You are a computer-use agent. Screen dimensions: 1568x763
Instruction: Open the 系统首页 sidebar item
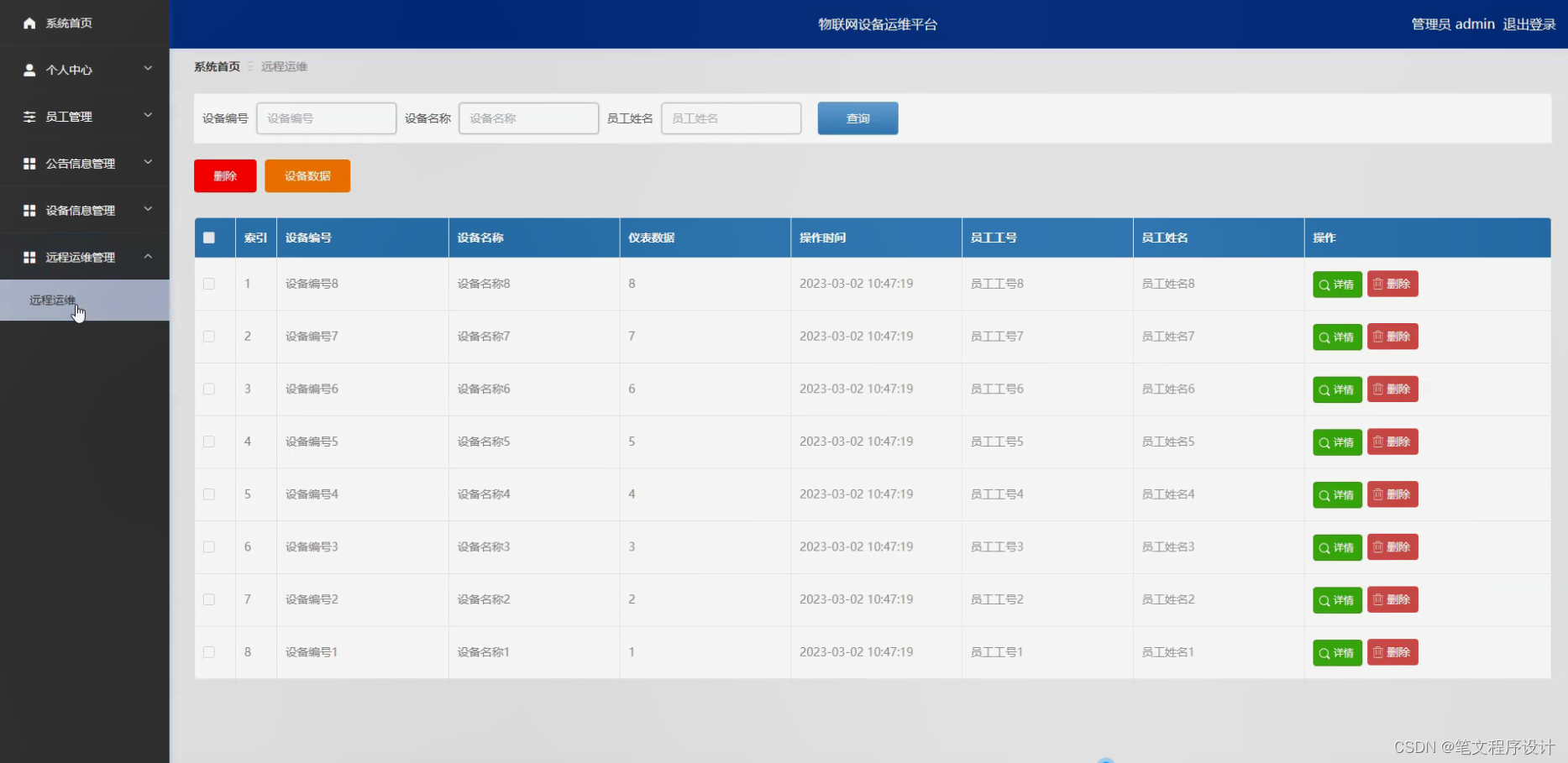pyautogui.click(x=85, y=24)
